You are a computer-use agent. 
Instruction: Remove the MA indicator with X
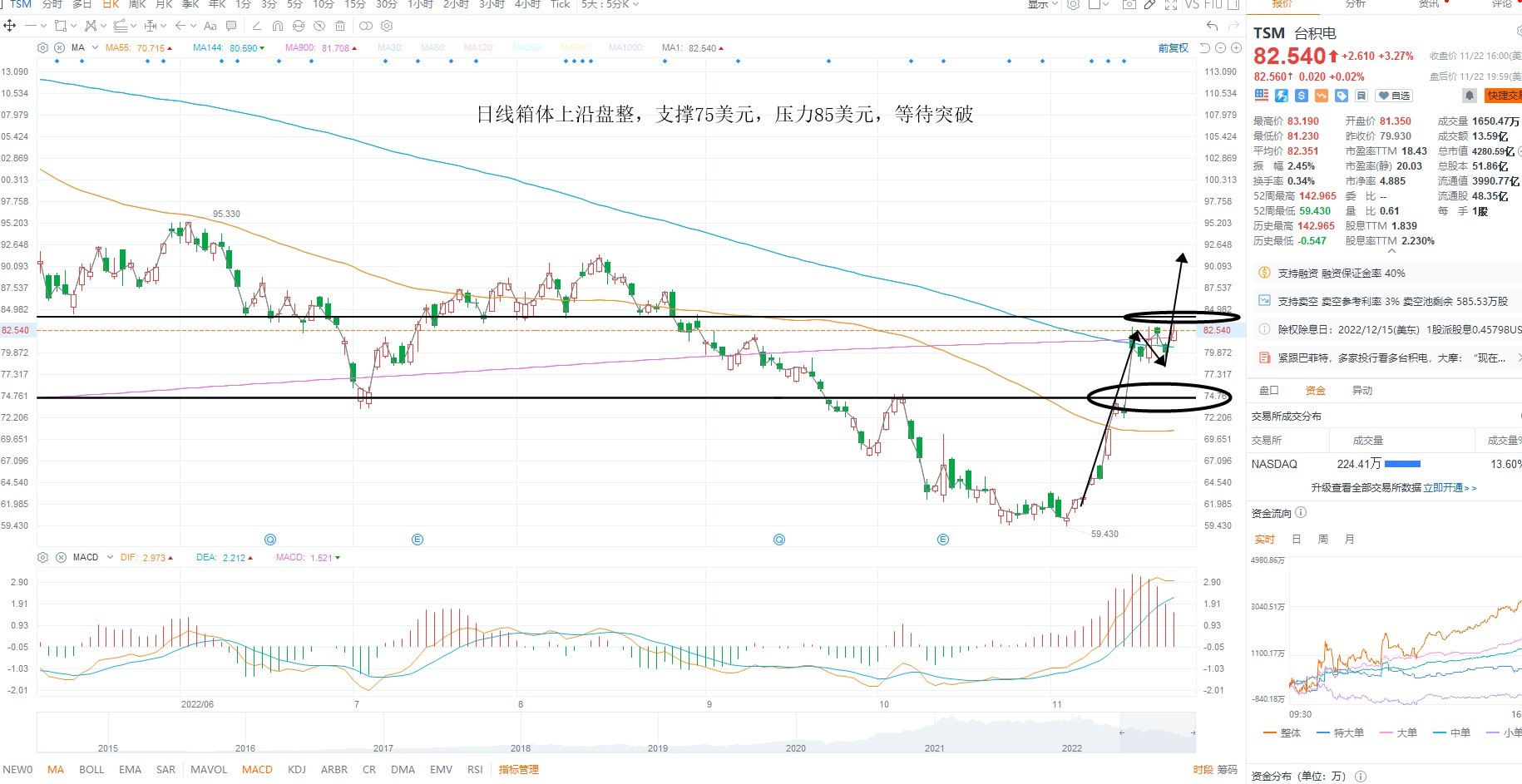[59, 47]
